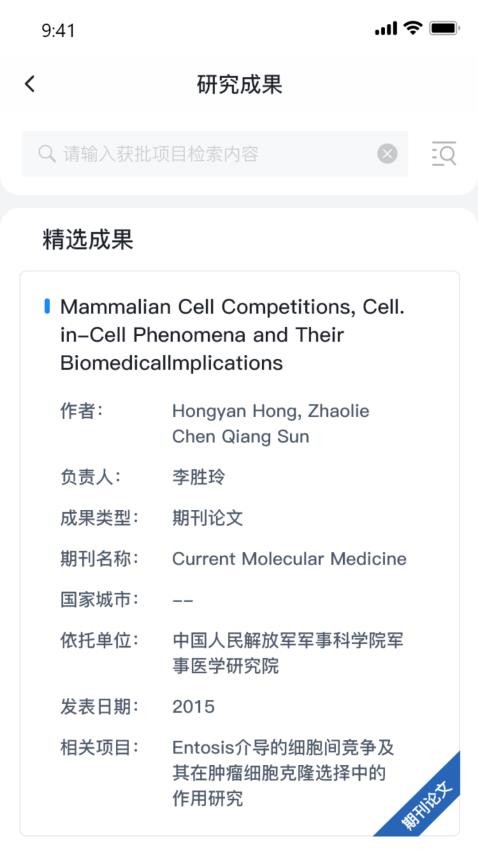Tap the responsible person 李胜玲
This screenshot has width=478, height=850.
(x=198, y=477)
